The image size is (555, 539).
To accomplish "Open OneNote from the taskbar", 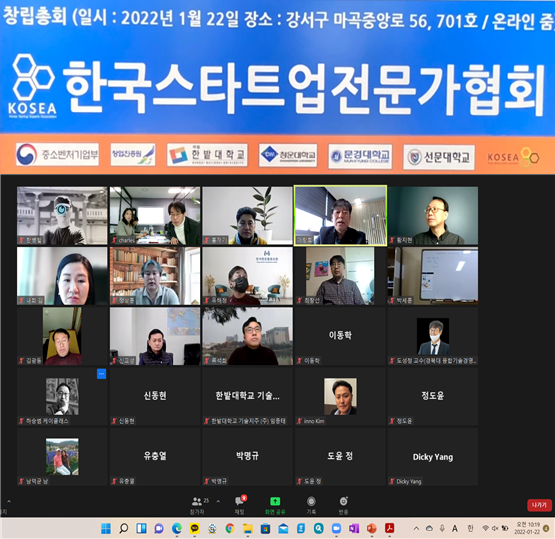I will click(x=354, y=529).
